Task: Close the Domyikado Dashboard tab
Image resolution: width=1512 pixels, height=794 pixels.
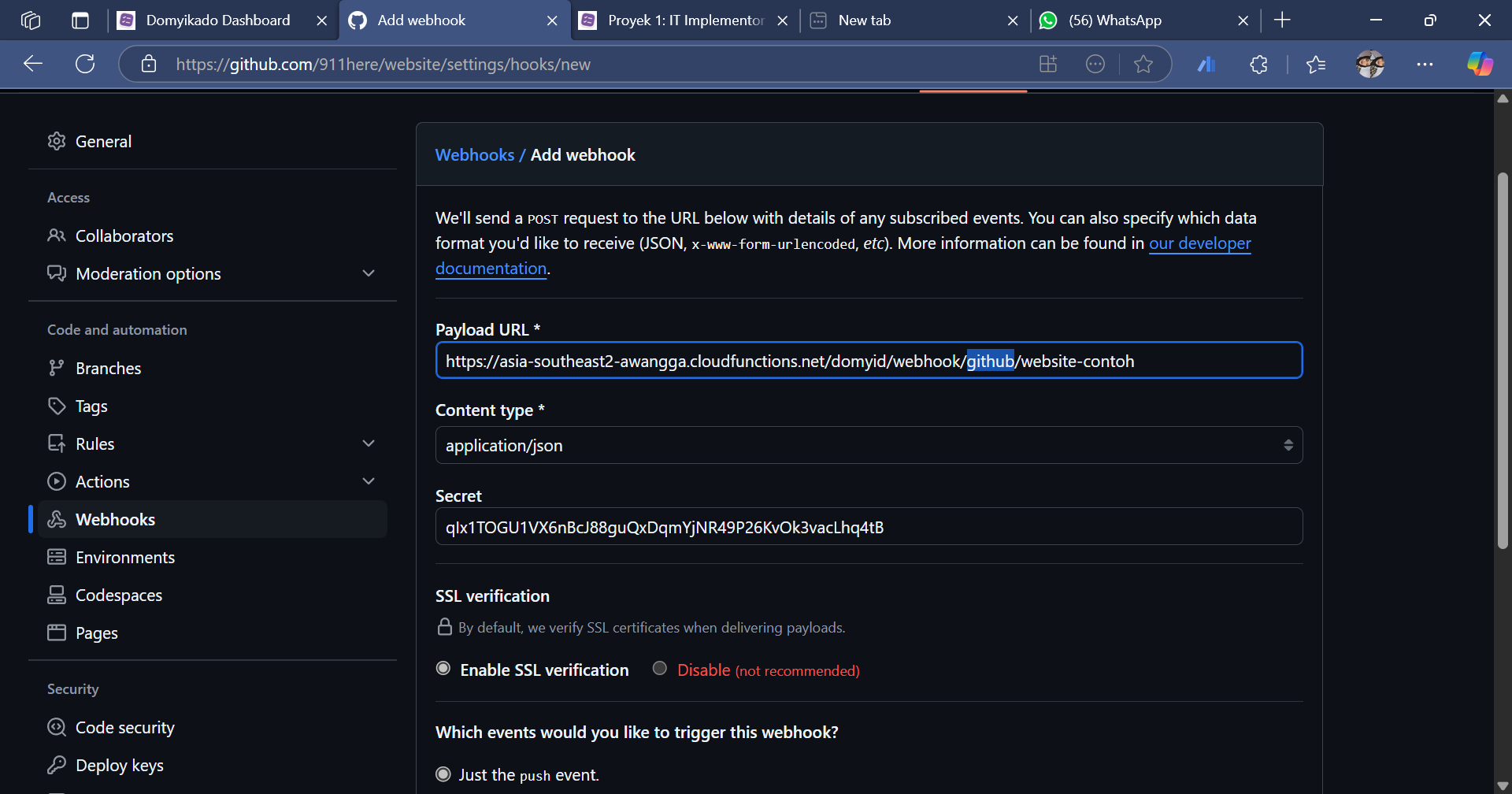Action: click(321, 20)
